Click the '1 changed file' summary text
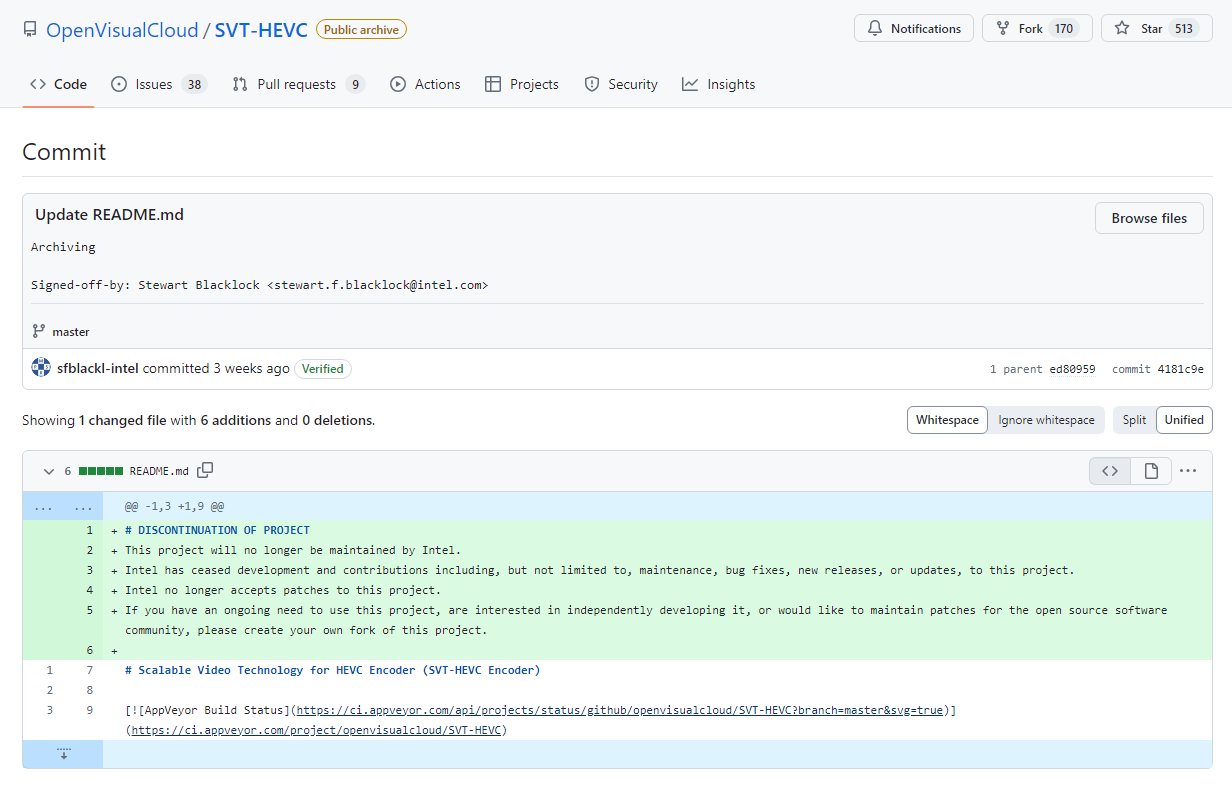Screen dimensions: 1232x785 [122, 421]
